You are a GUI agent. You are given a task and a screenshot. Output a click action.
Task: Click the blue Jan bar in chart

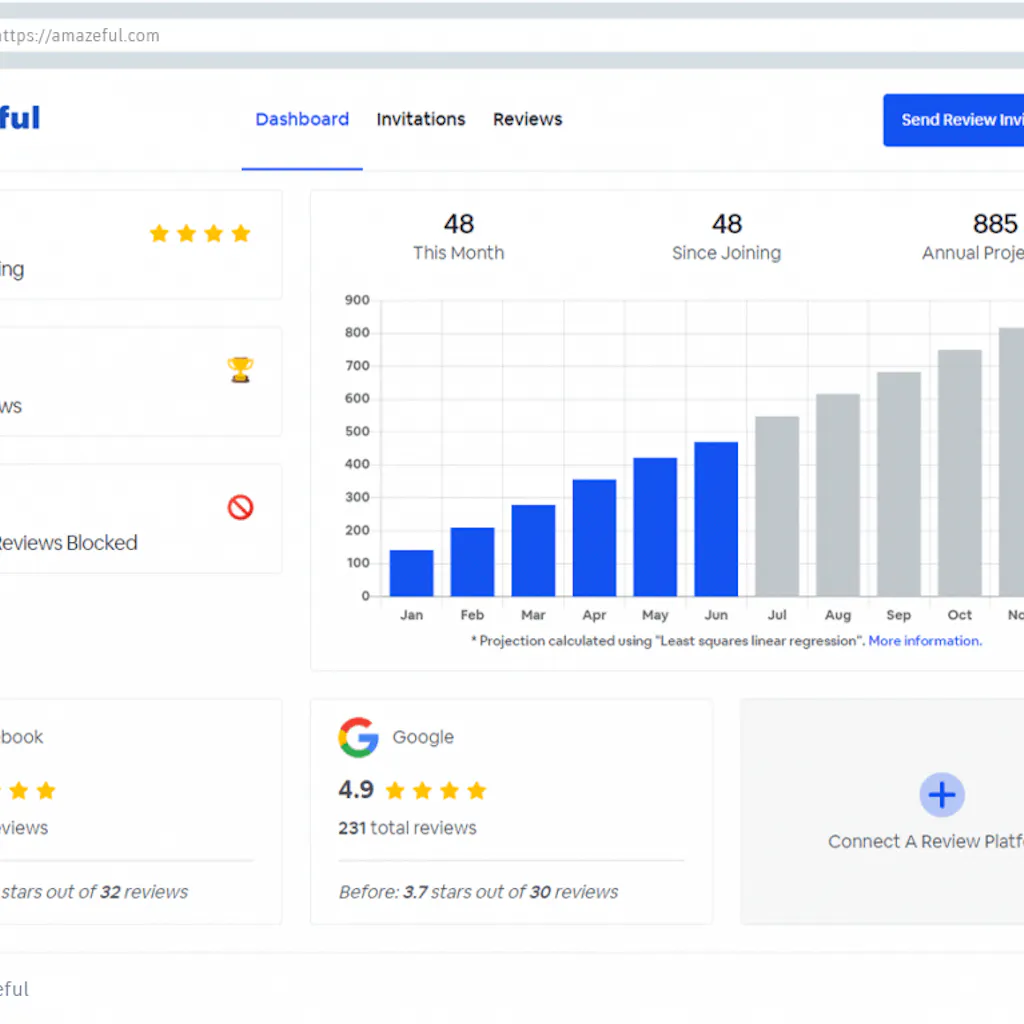click(411, 573)
